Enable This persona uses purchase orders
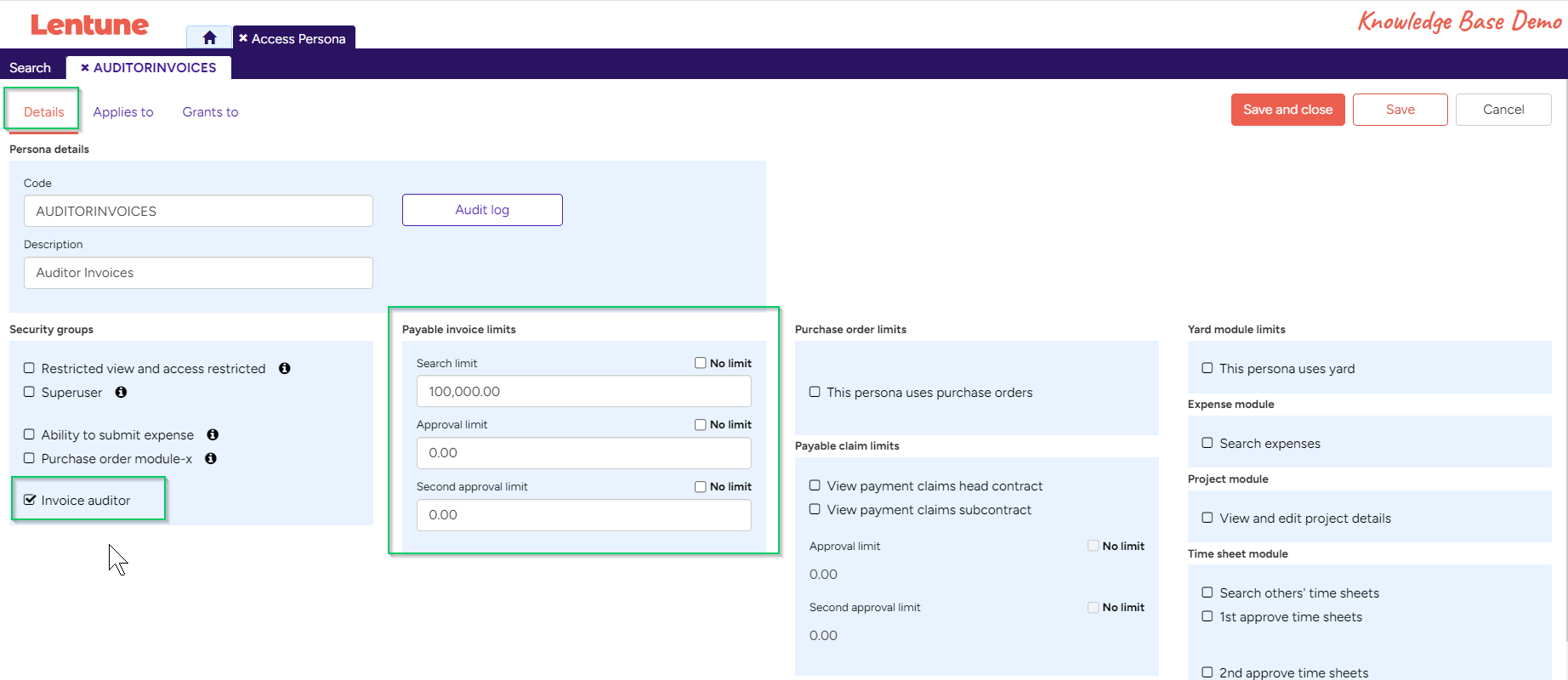Viewport: 1568px width, 680px height. 815,392
